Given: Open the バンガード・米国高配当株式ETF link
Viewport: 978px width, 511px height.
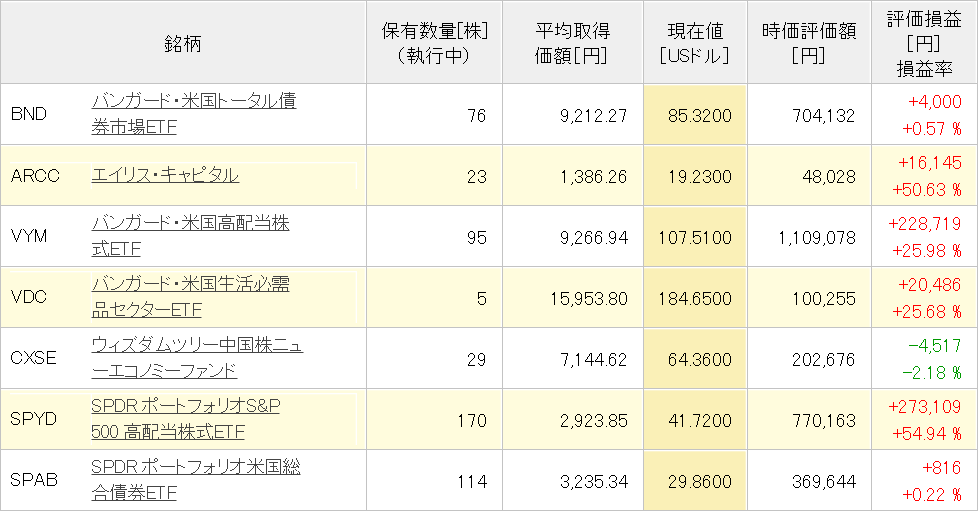Looking at the screenshot, I should [x=190, y=223].
